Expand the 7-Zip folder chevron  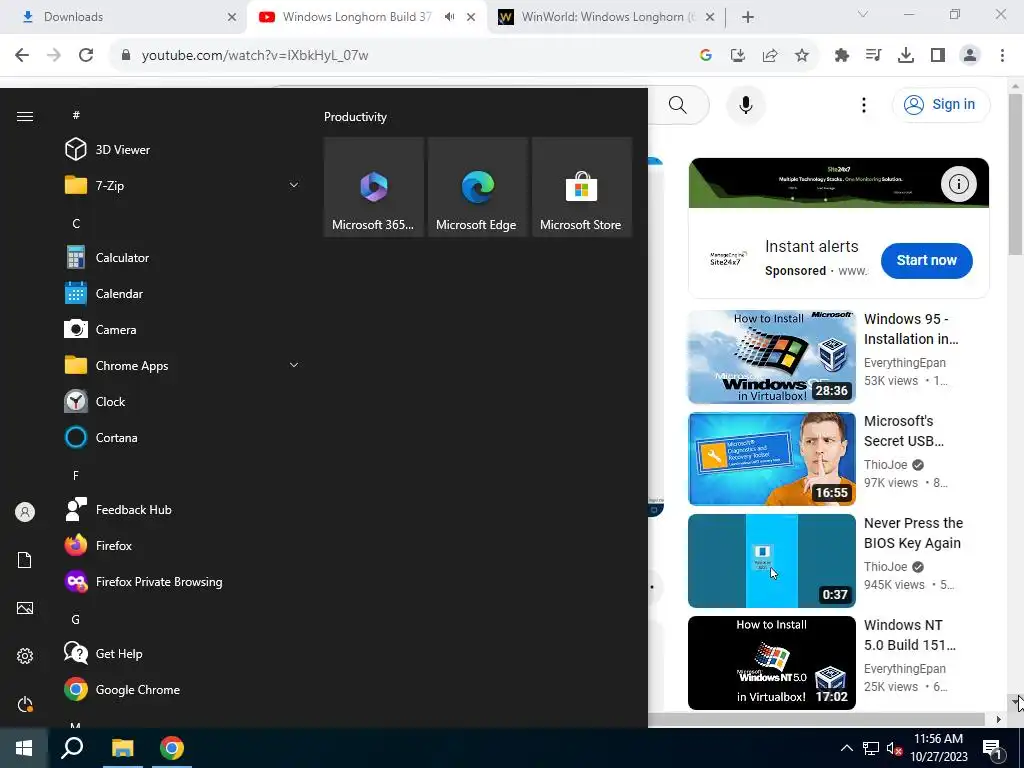294,185
